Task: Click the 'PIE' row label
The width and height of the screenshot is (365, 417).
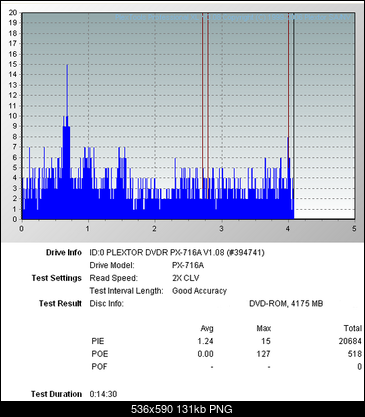Action: [98, 341]
